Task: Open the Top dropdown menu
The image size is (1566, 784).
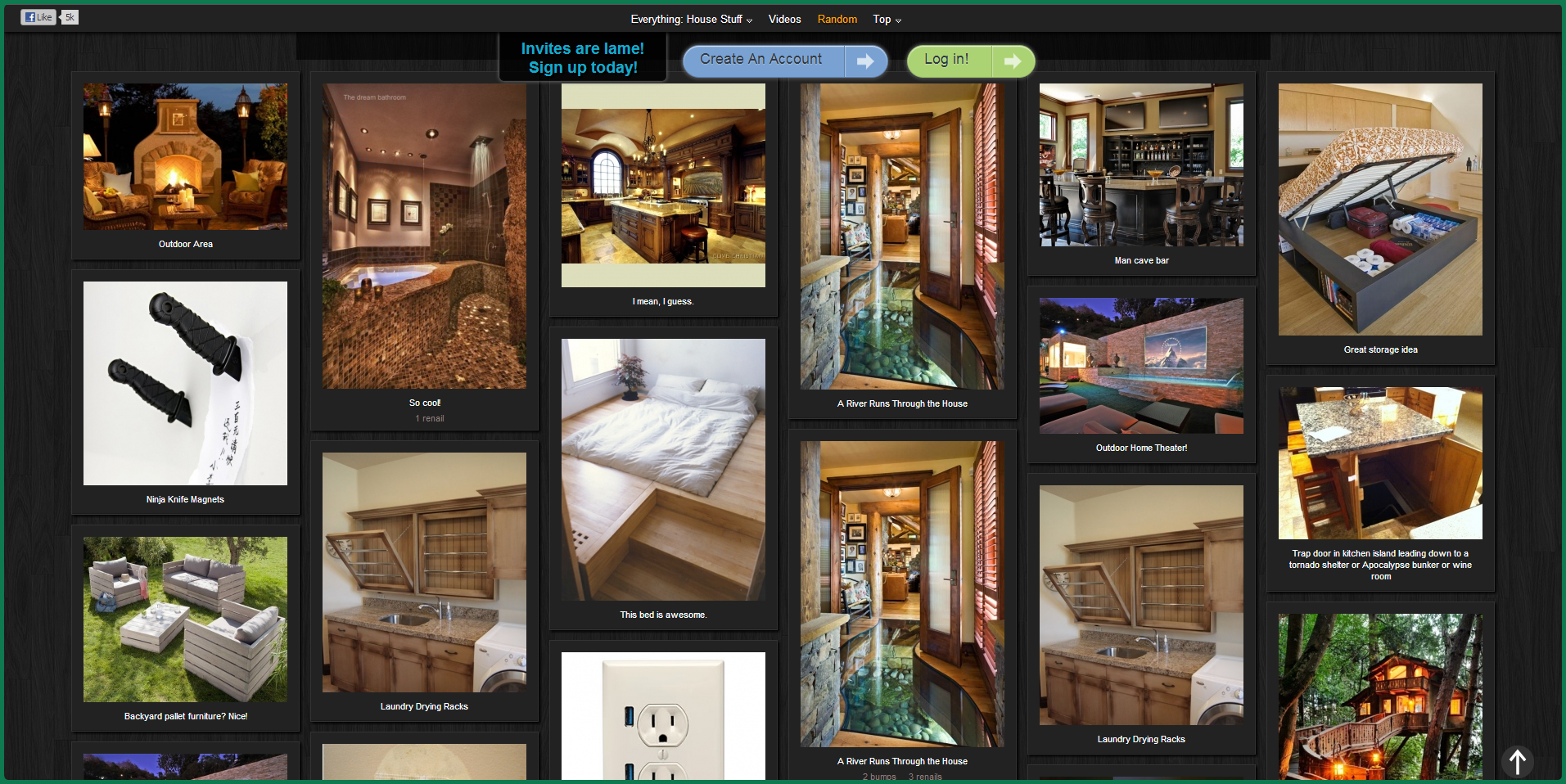Action: tap(887, 20)
